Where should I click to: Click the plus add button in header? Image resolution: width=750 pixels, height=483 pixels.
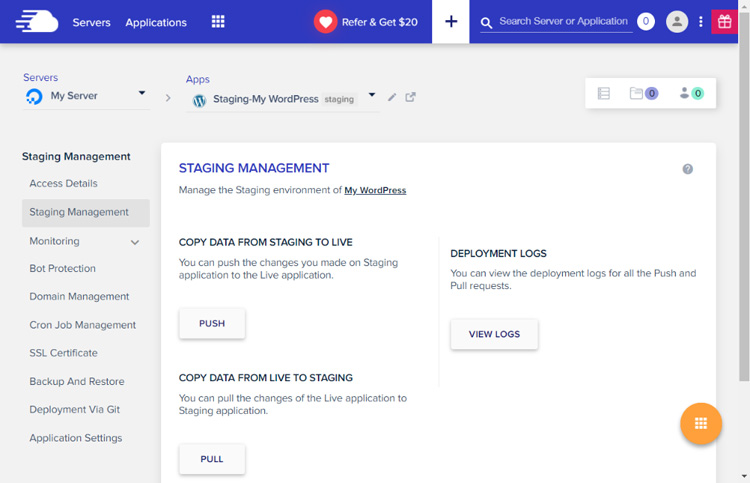pyautogui.click(x=451, y=22)
